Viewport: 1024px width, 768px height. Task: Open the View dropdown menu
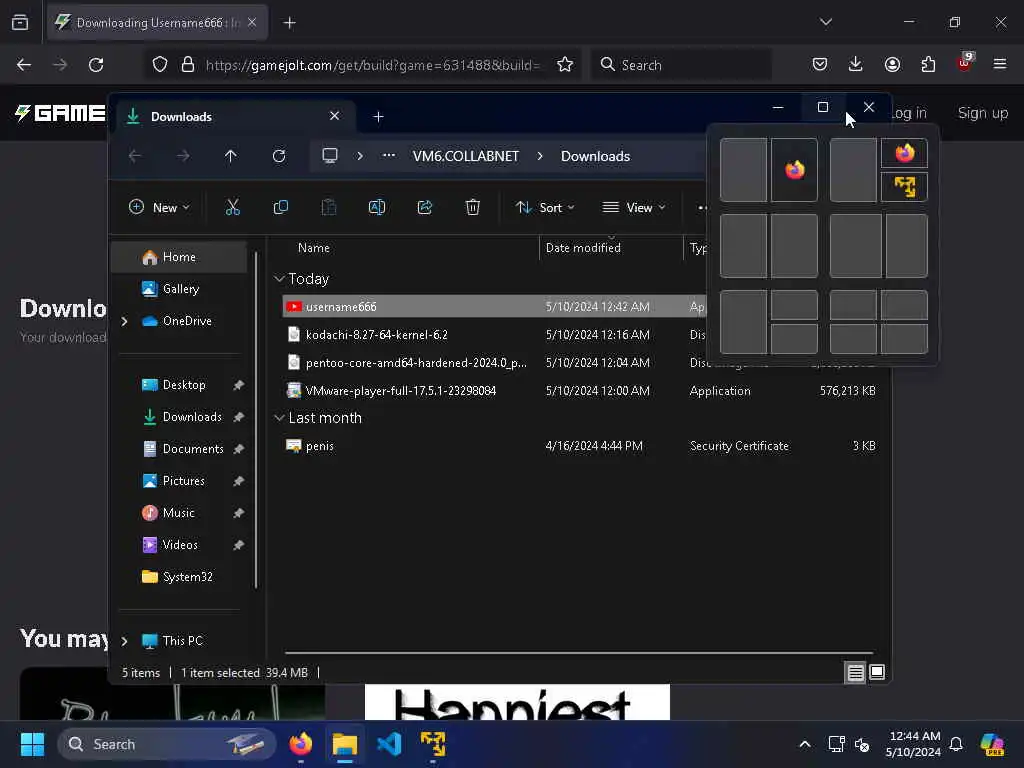pos(633,208)
